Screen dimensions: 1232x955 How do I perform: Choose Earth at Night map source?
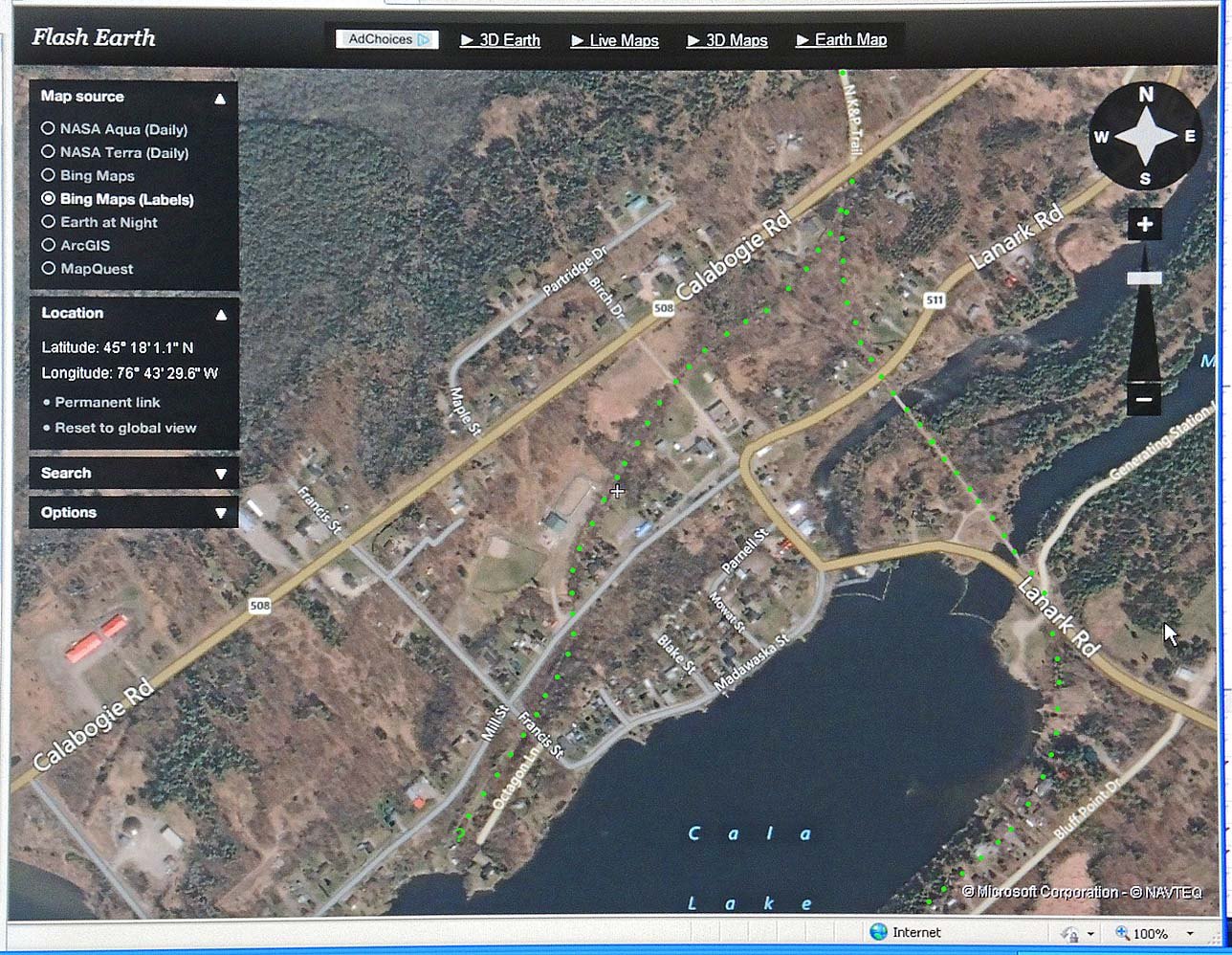48,222
